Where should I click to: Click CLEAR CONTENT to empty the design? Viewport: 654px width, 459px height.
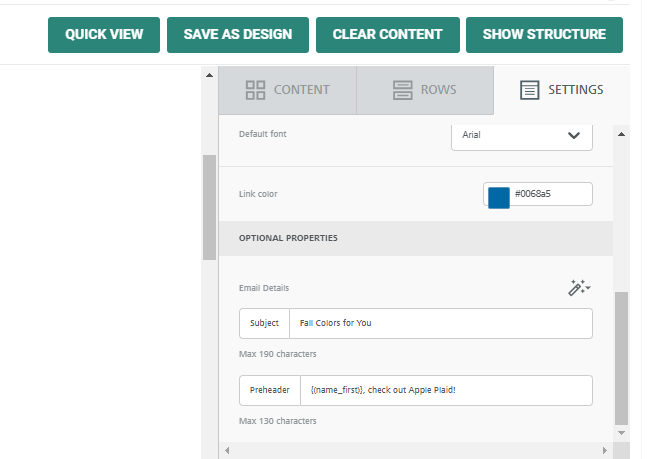(387, 35)
